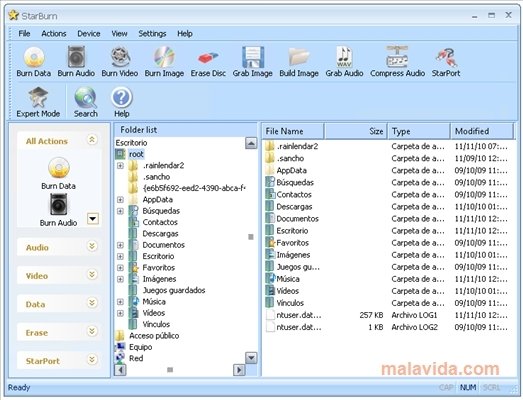
Task: Expand the AppData folder in tree
Action: 120,200
